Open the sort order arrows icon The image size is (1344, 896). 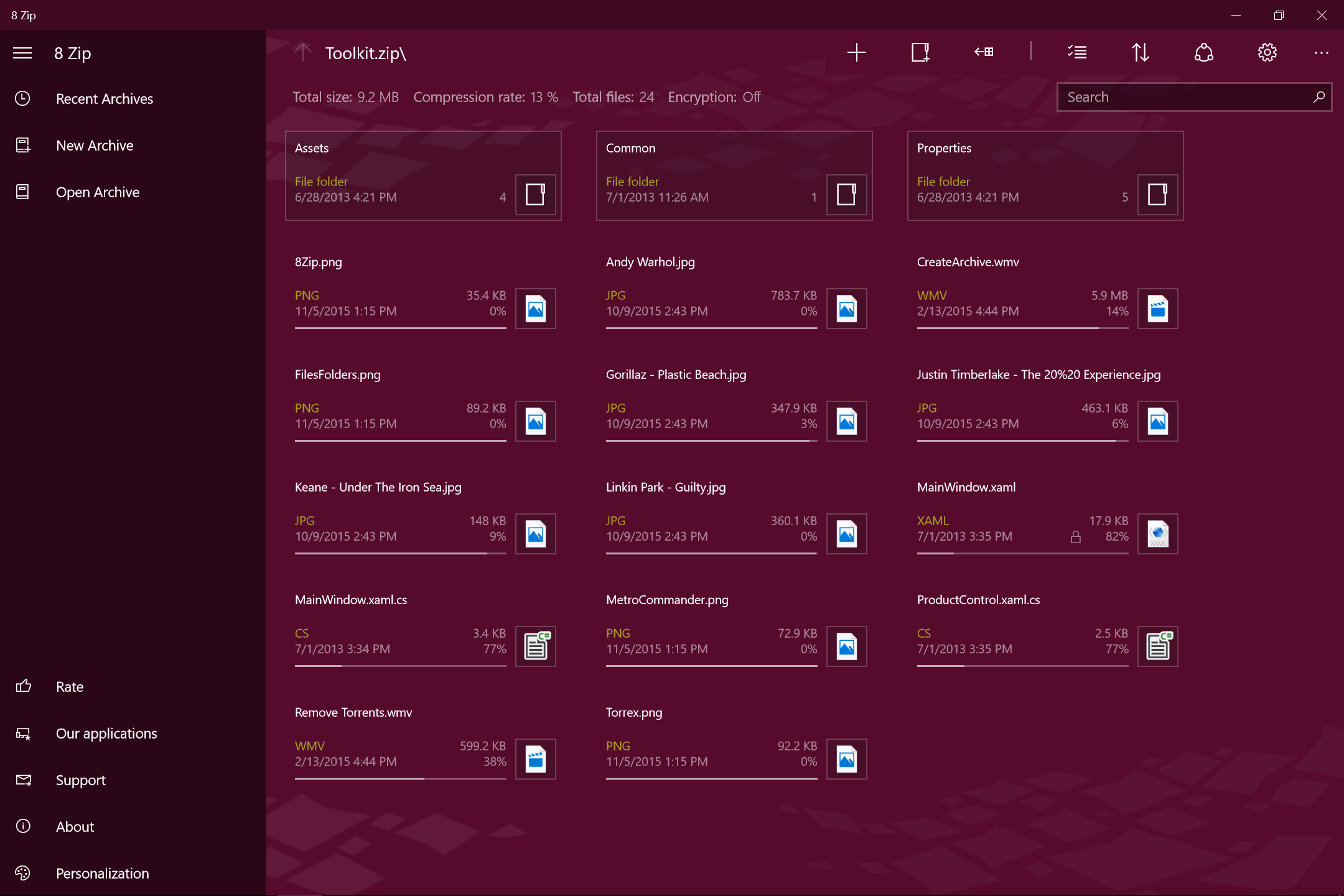pos(1141,52)
